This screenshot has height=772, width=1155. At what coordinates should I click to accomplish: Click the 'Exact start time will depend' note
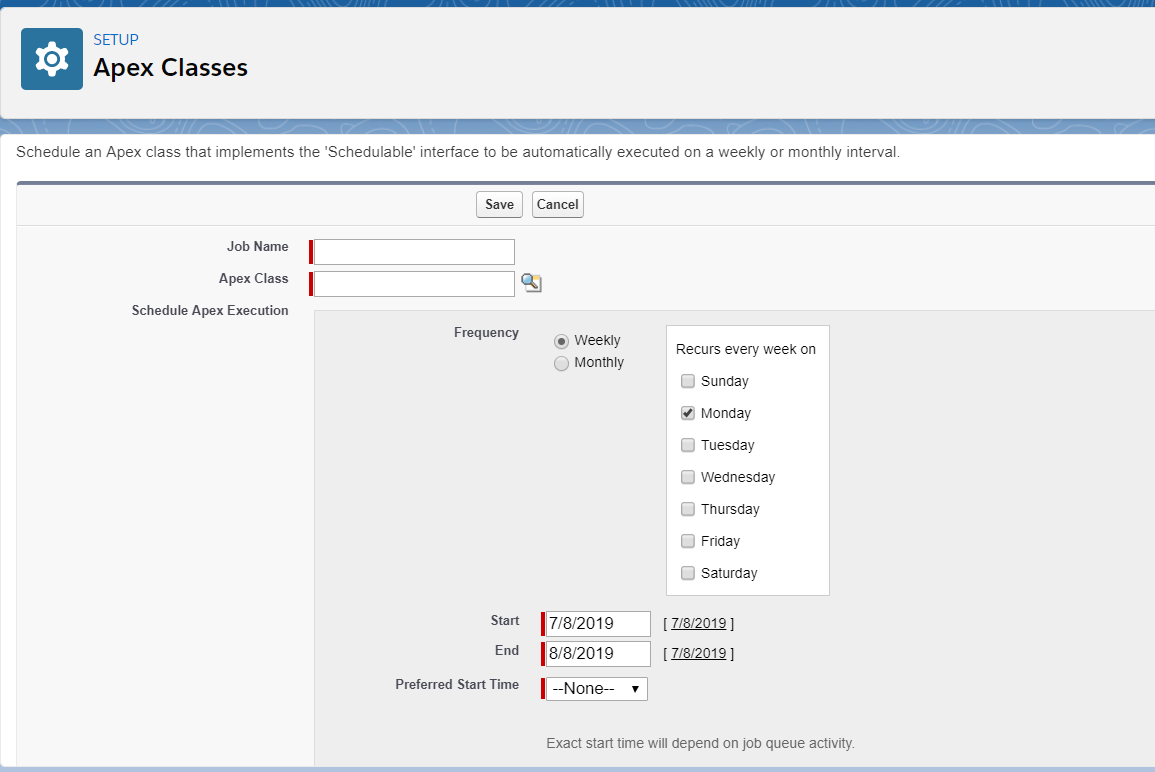pyautogui.click(x=700, y=743)
